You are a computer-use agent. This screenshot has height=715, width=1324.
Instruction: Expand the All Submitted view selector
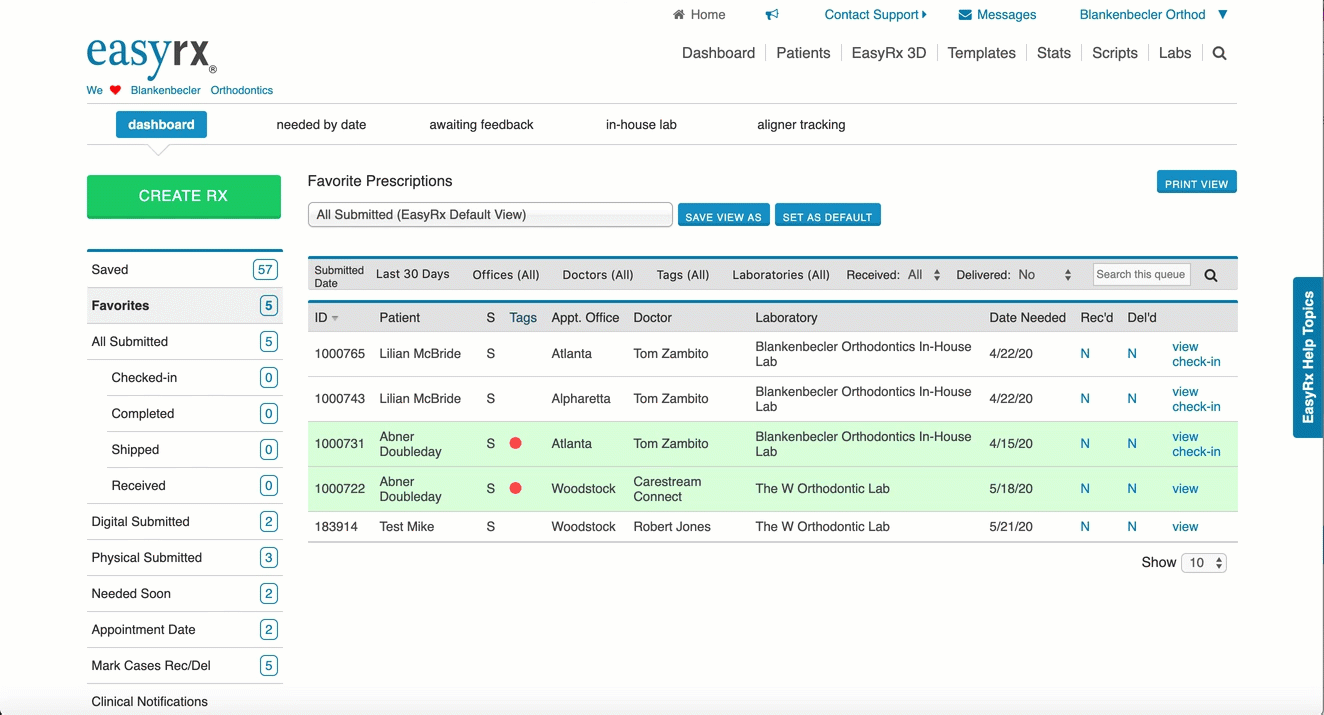[489, 215]
